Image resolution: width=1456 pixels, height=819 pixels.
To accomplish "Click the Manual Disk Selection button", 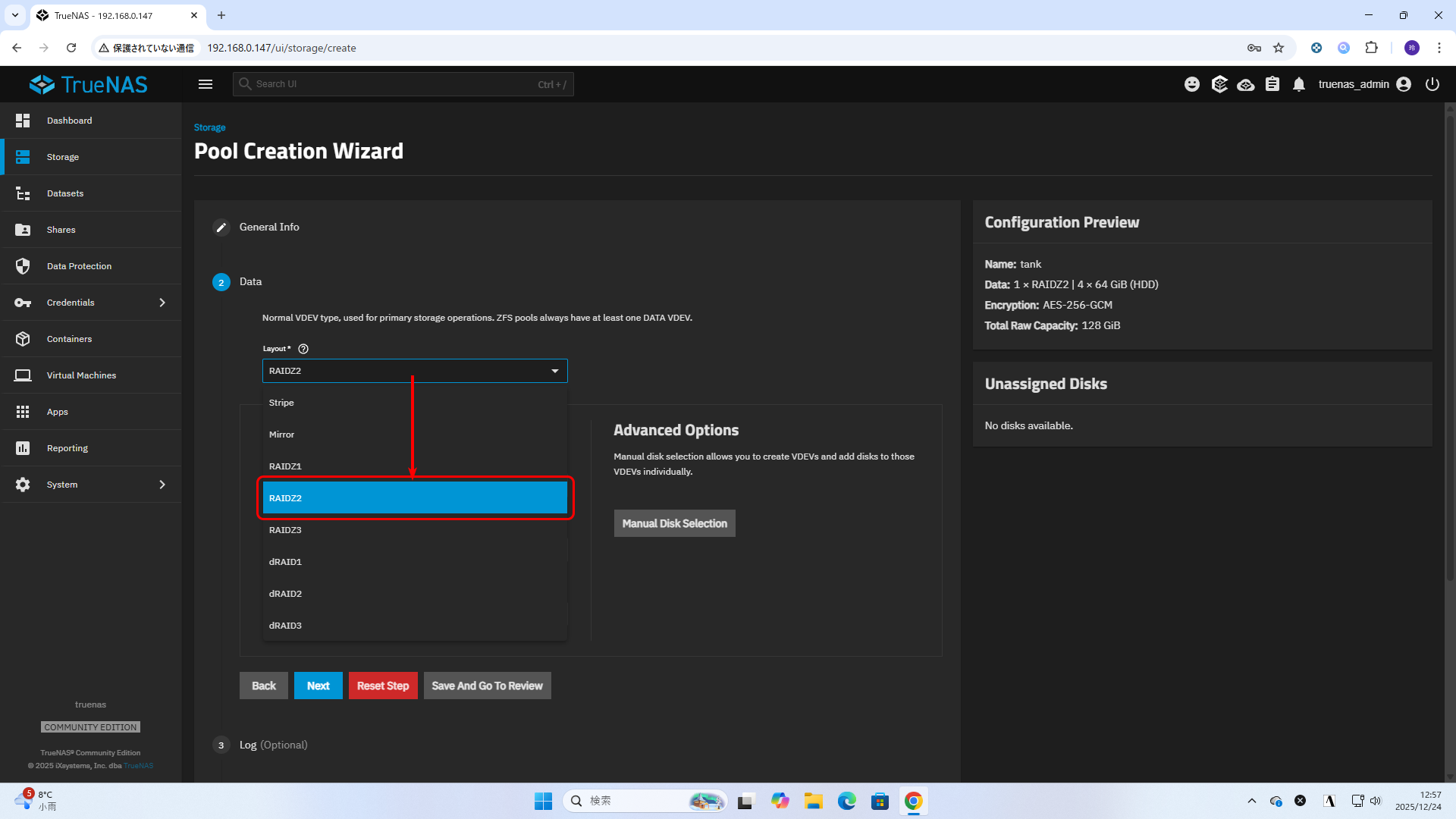I will pyautogui.click(x=674, y=523).
